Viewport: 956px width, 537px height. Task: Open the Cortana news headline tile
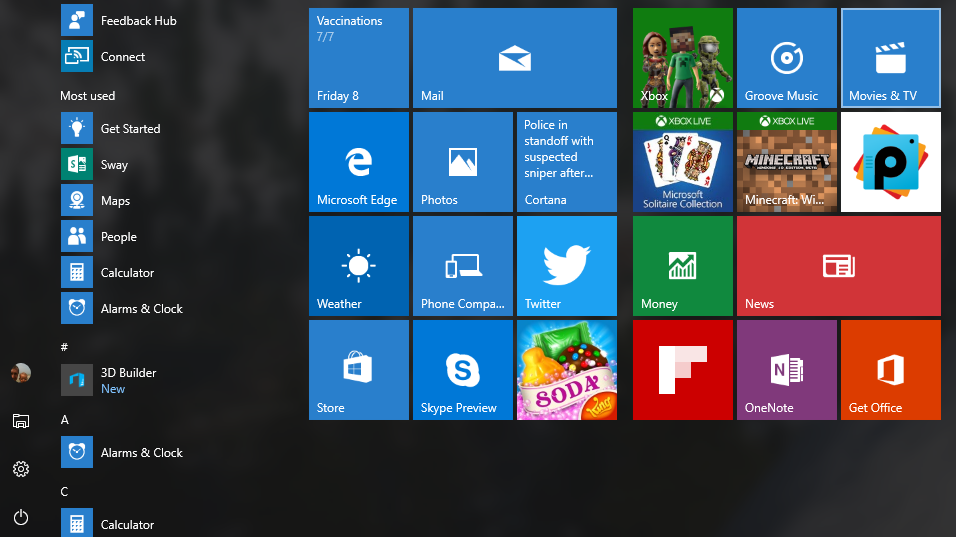click(566, 161)
